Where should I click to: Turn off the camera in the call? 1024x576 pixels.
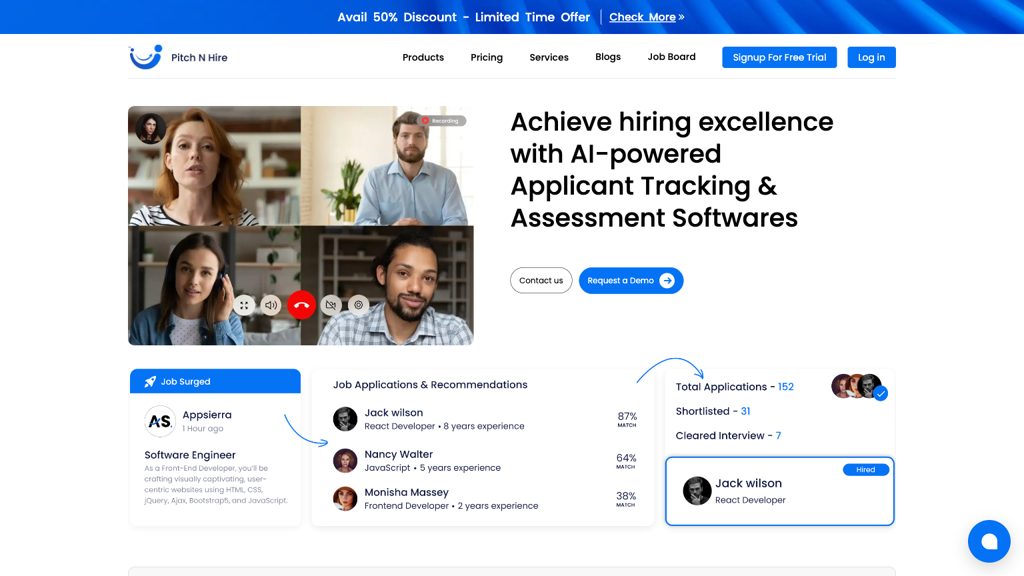click(x=330, y=305)
